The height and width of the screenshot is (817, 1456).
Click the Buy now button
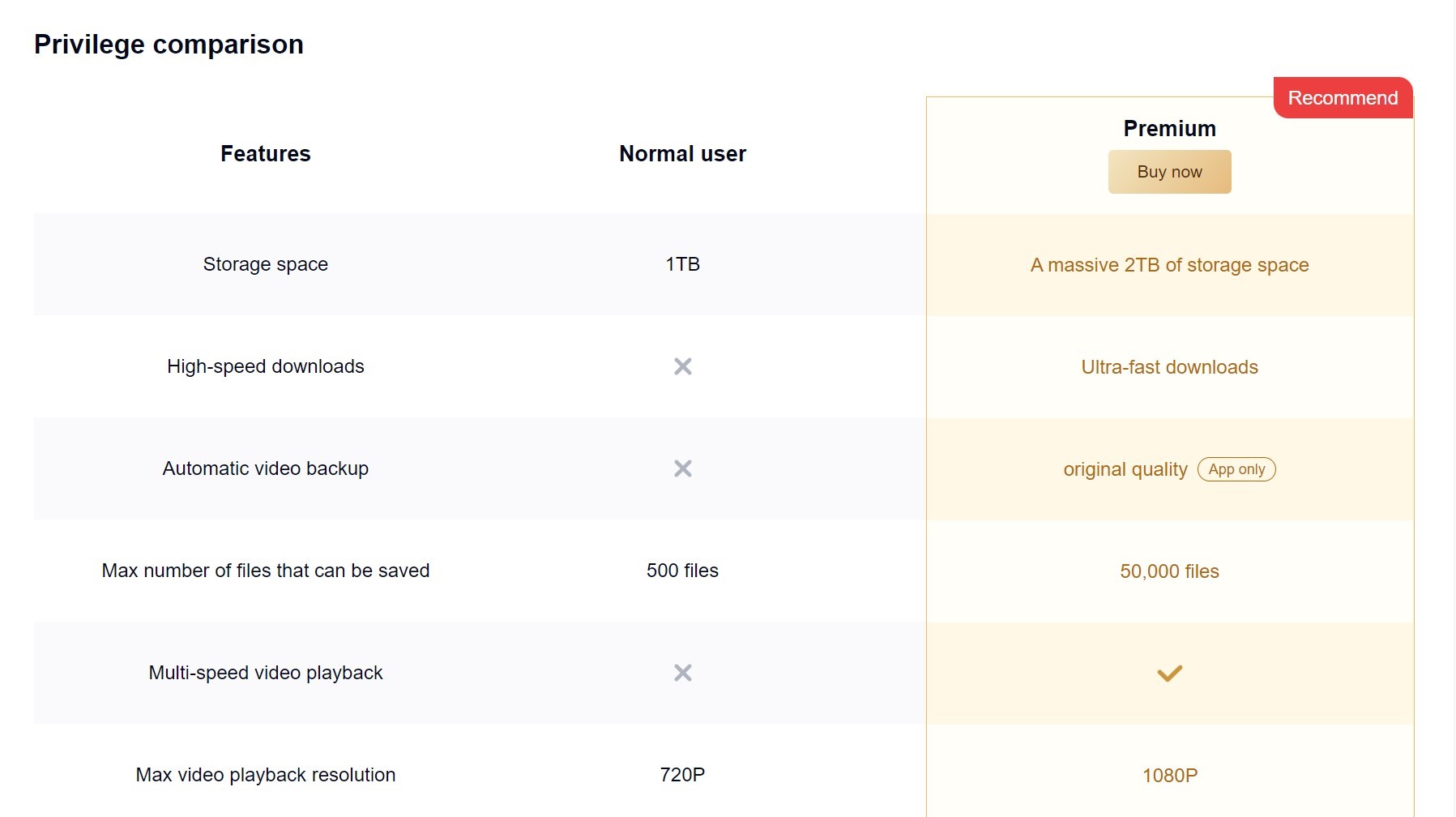pos(1169,172)
